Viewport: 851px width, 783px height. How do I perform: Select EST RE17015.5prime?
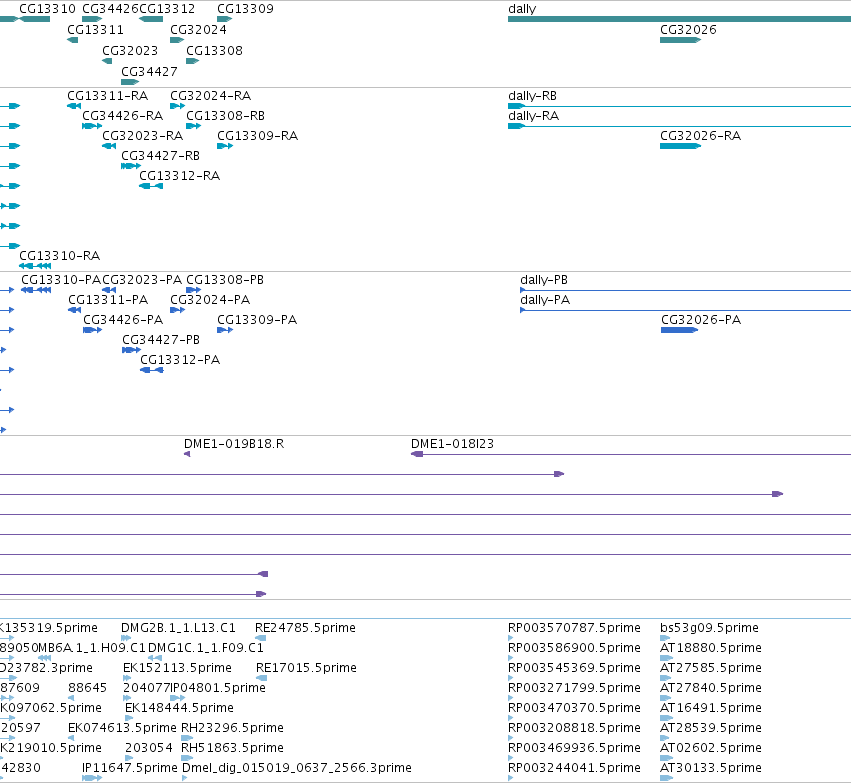tap(306, 668)
